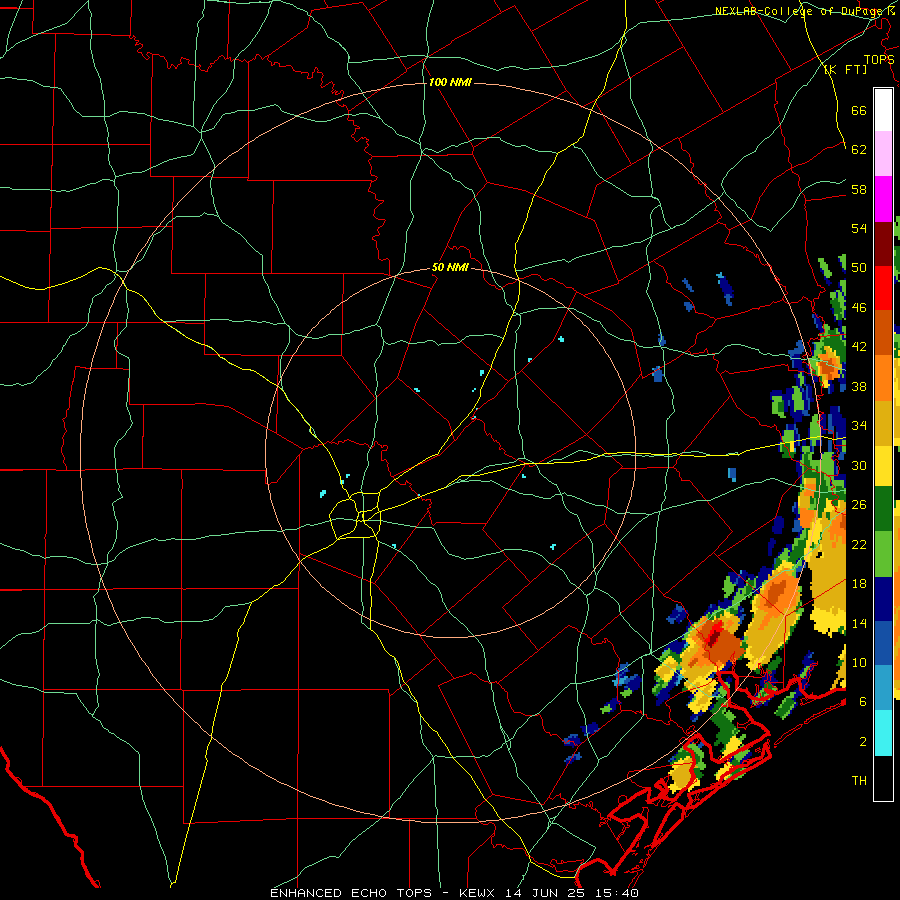Click the bright red legend color band
Screen dimensions: 900x900
click(x=883, y=288)
